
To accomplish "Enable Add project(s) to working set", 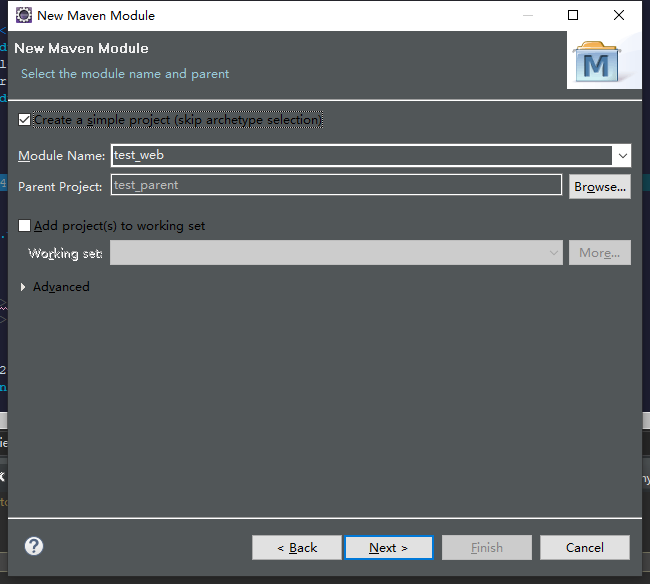I will (x=24, y=226).
